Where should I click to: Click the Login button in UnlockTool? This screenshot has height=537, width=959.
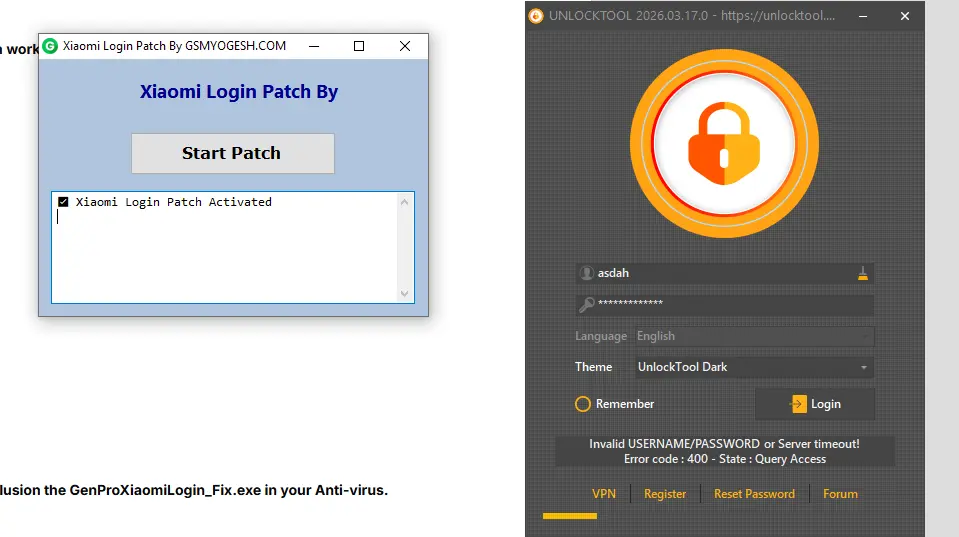815,404
